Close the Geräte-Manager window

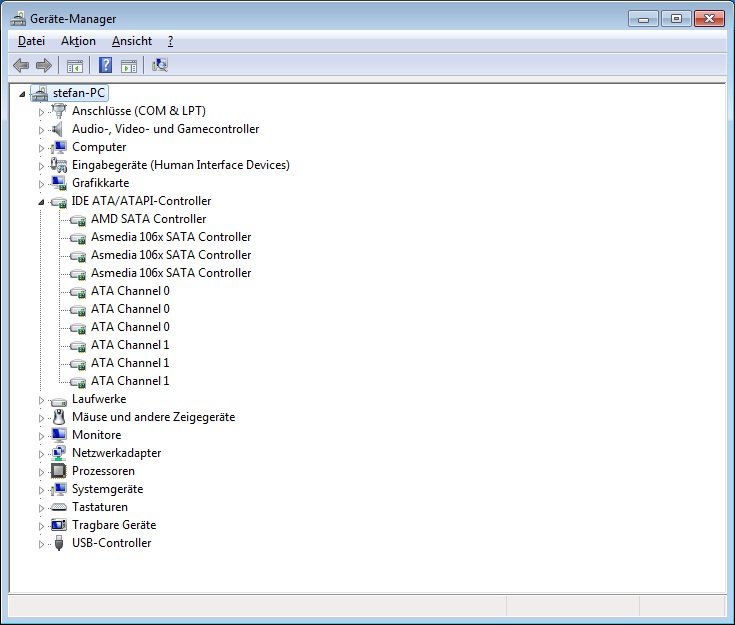(709, 19)
